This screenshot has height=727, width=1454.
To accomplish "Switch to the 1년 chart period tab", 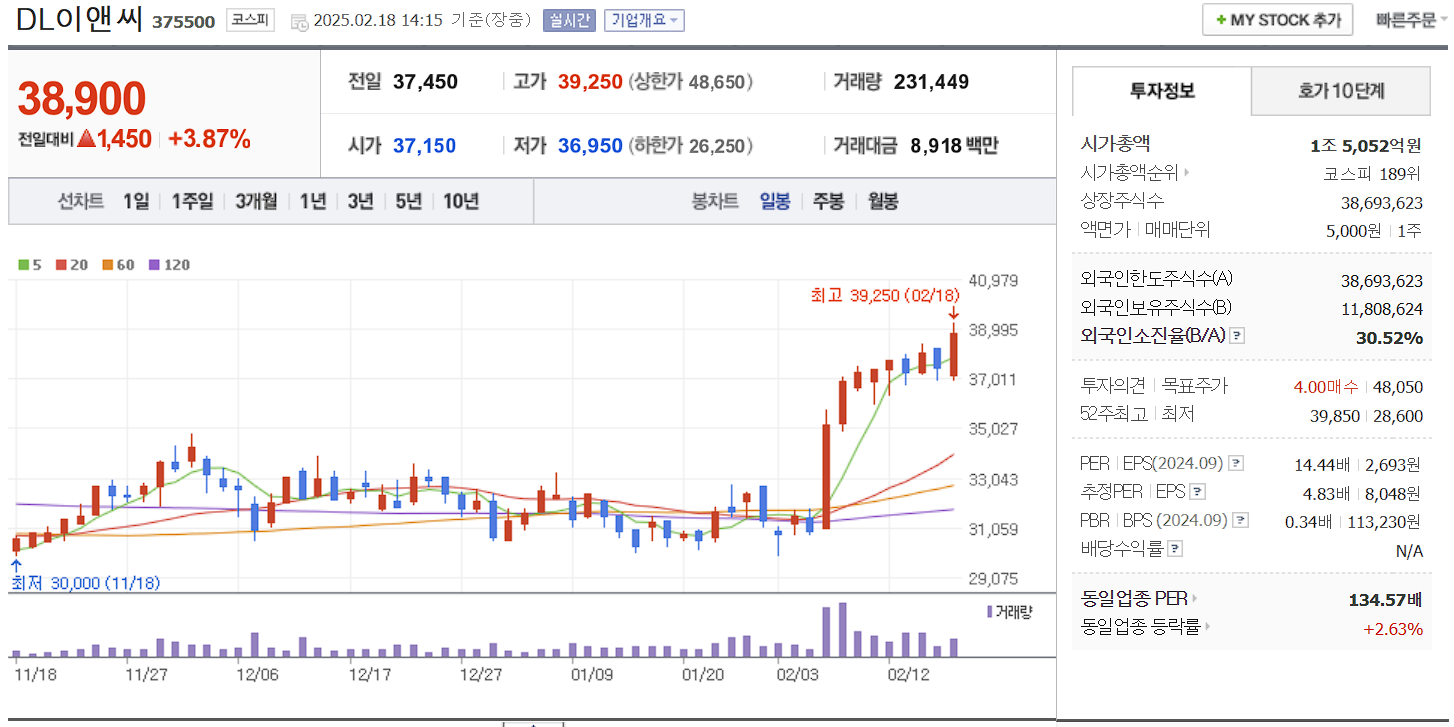I will tap(314, 201).
